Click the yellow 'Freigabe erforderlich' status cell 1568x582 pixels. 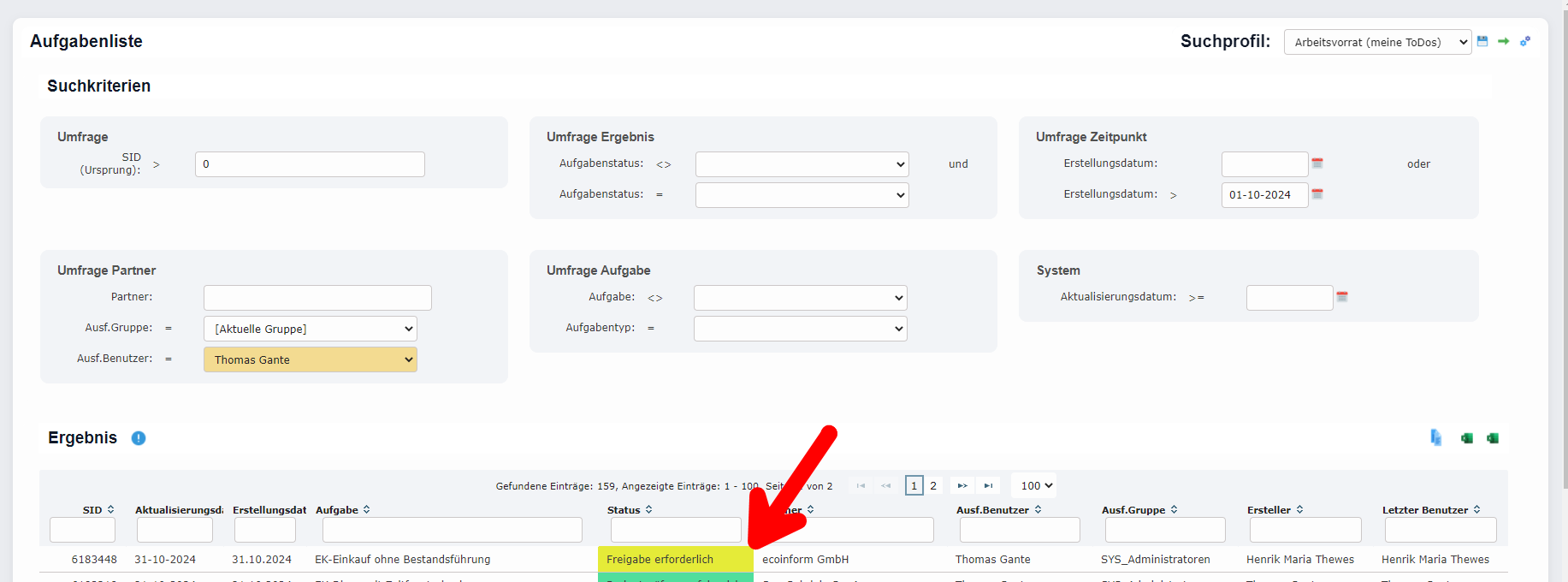[676, 559]
